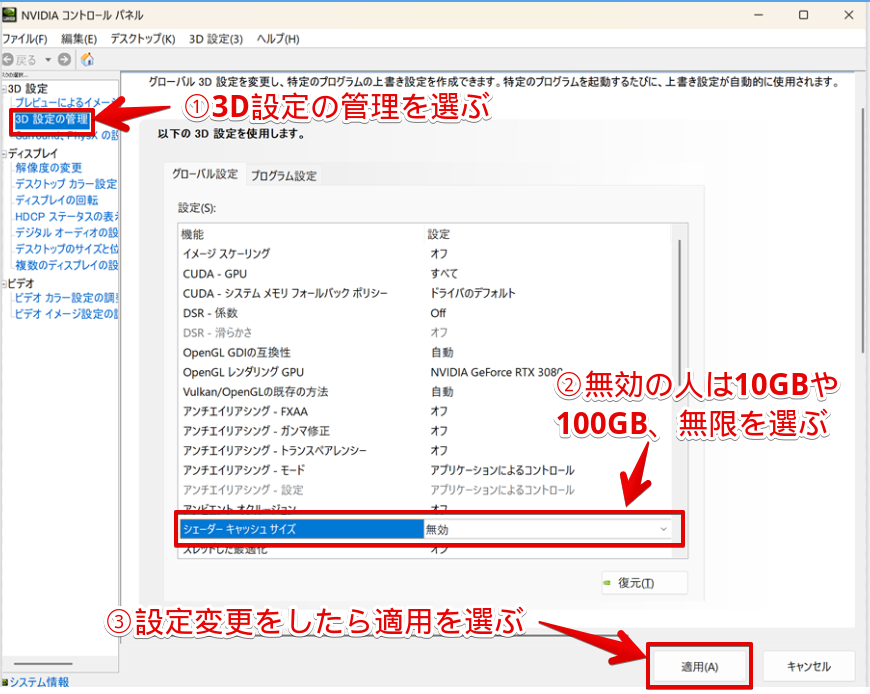This screenshot has width=870, height=694.
Task: Click ドライバのデフォルト setting value
Action: 473,293
